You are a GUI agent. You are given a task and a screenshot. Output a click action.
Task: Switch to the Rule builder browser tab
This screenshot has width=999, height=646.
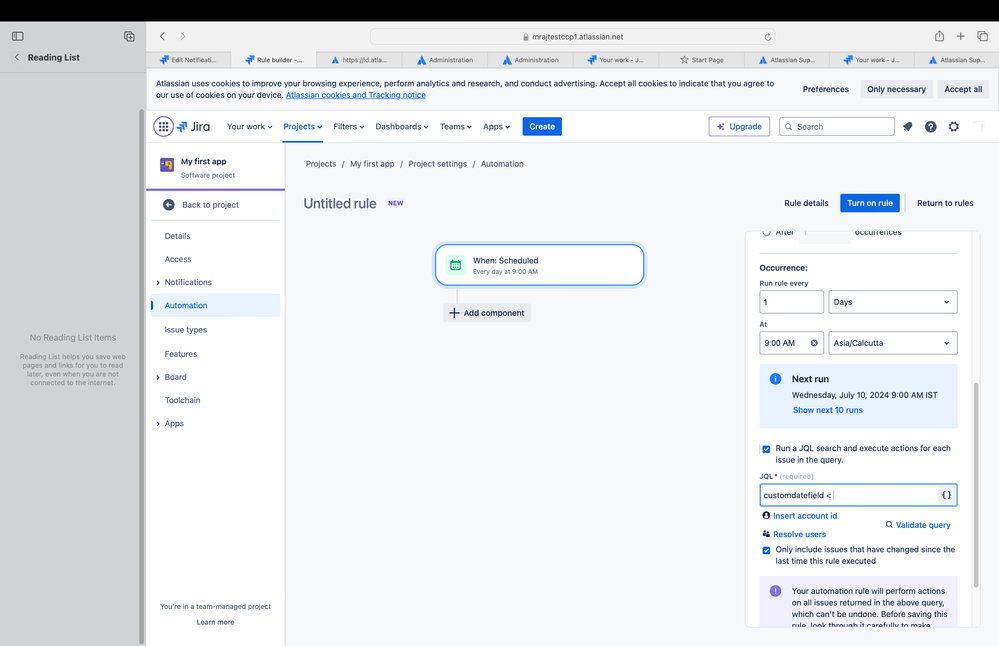click(274, 60)
